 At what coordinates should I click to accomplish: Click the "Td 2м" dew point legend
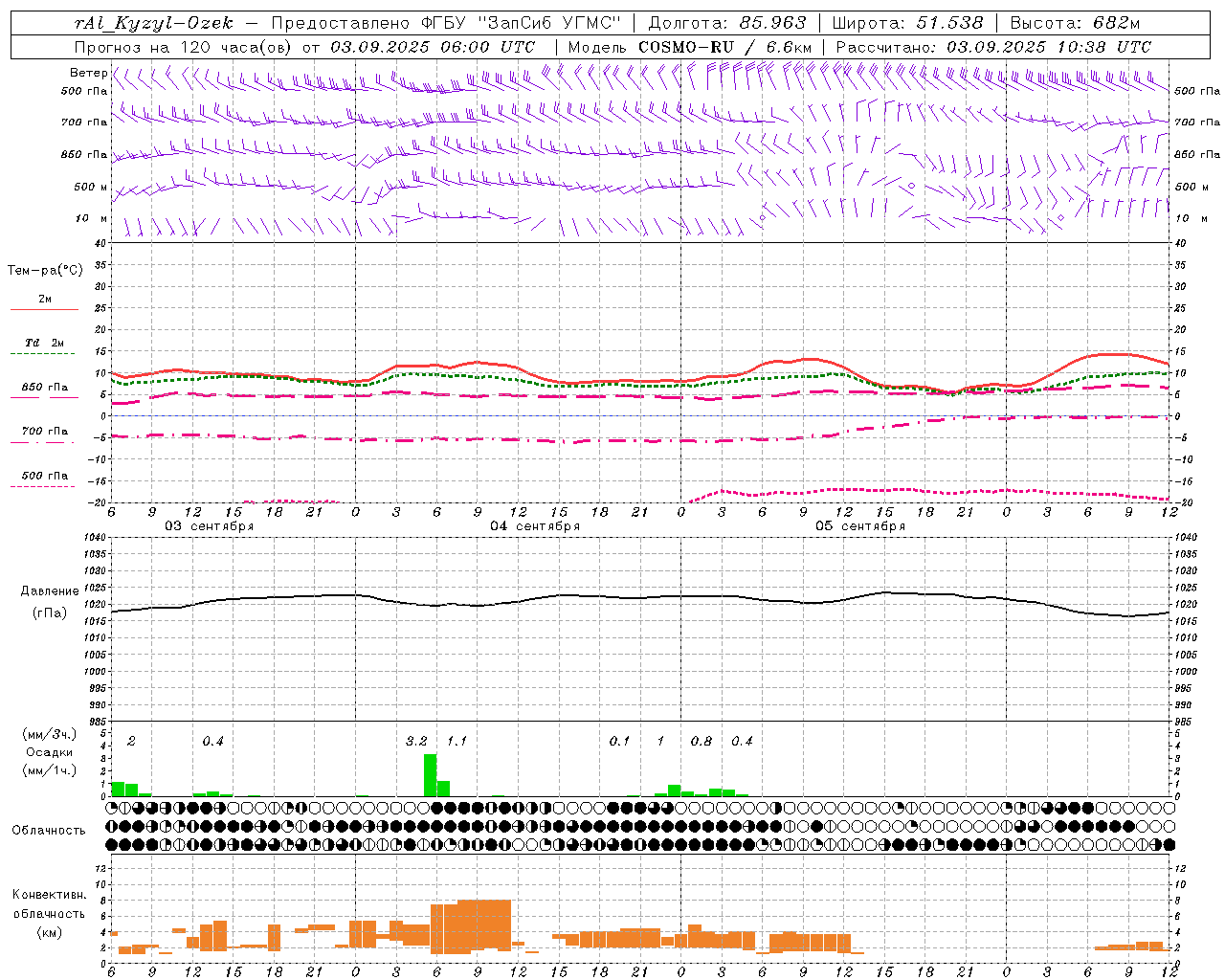[x=44, y=343]
